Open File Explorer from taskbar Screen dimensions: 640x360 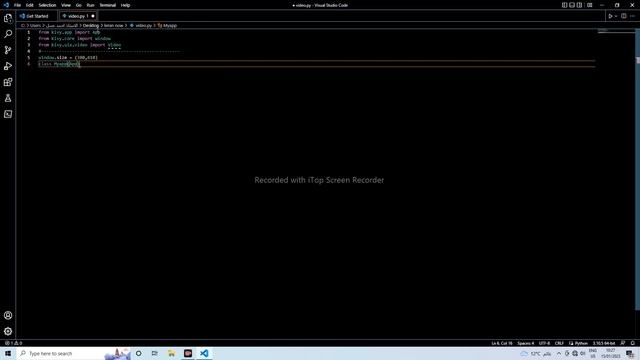click(x=171, y=353)
